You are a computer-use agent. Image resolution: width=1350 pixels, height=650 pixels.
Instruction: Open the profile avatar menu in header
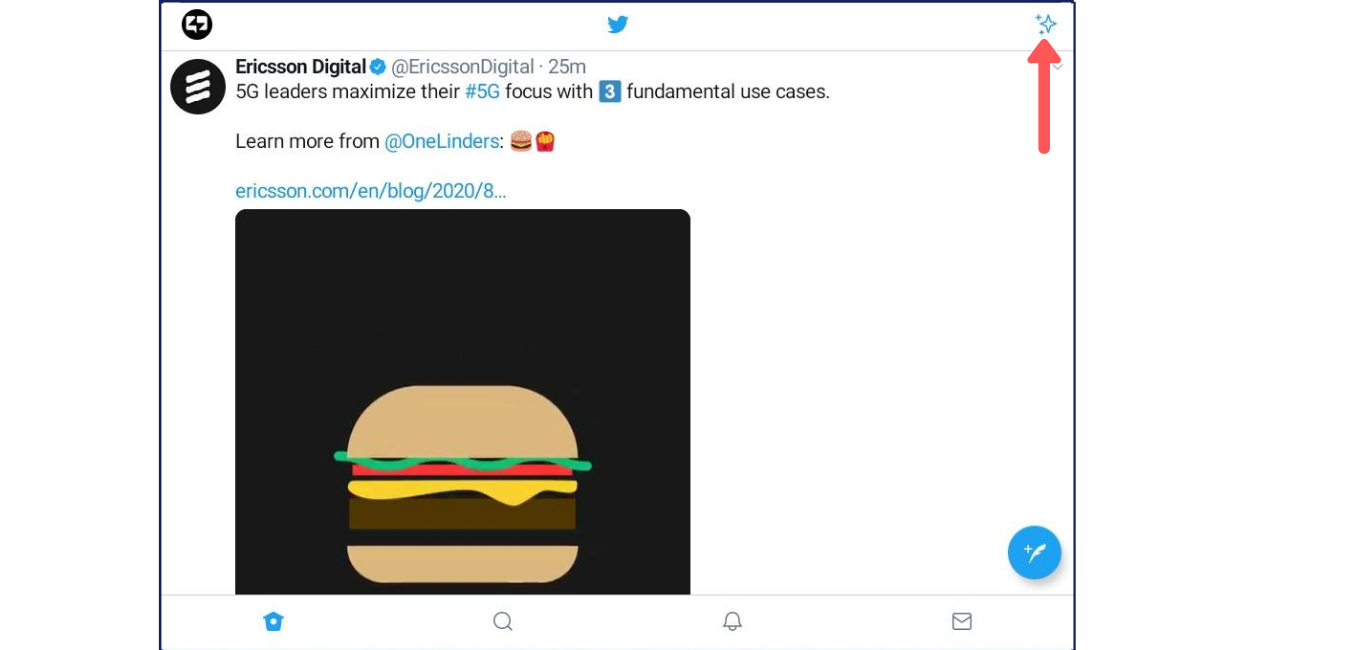[197, 24]
